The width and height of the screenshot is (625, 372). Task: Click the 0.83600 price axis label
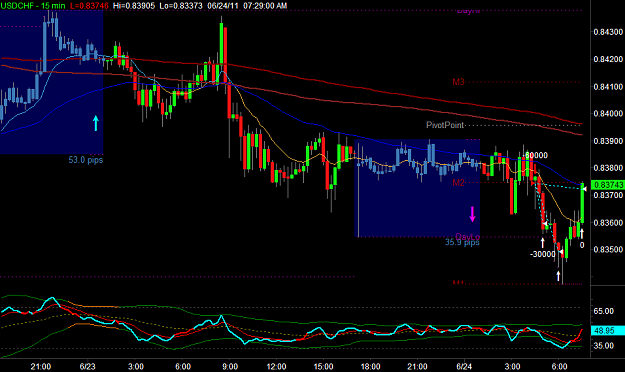pos(608,223)
